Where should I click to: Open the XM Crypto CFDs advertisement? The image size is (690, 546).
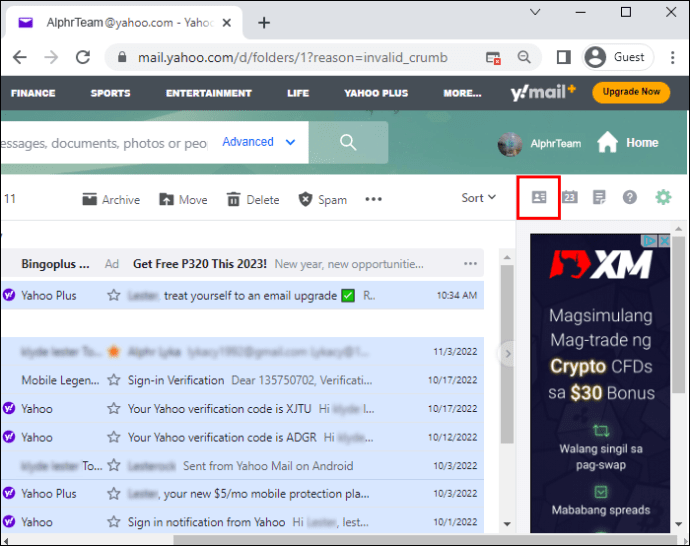[x=600, y=383]
